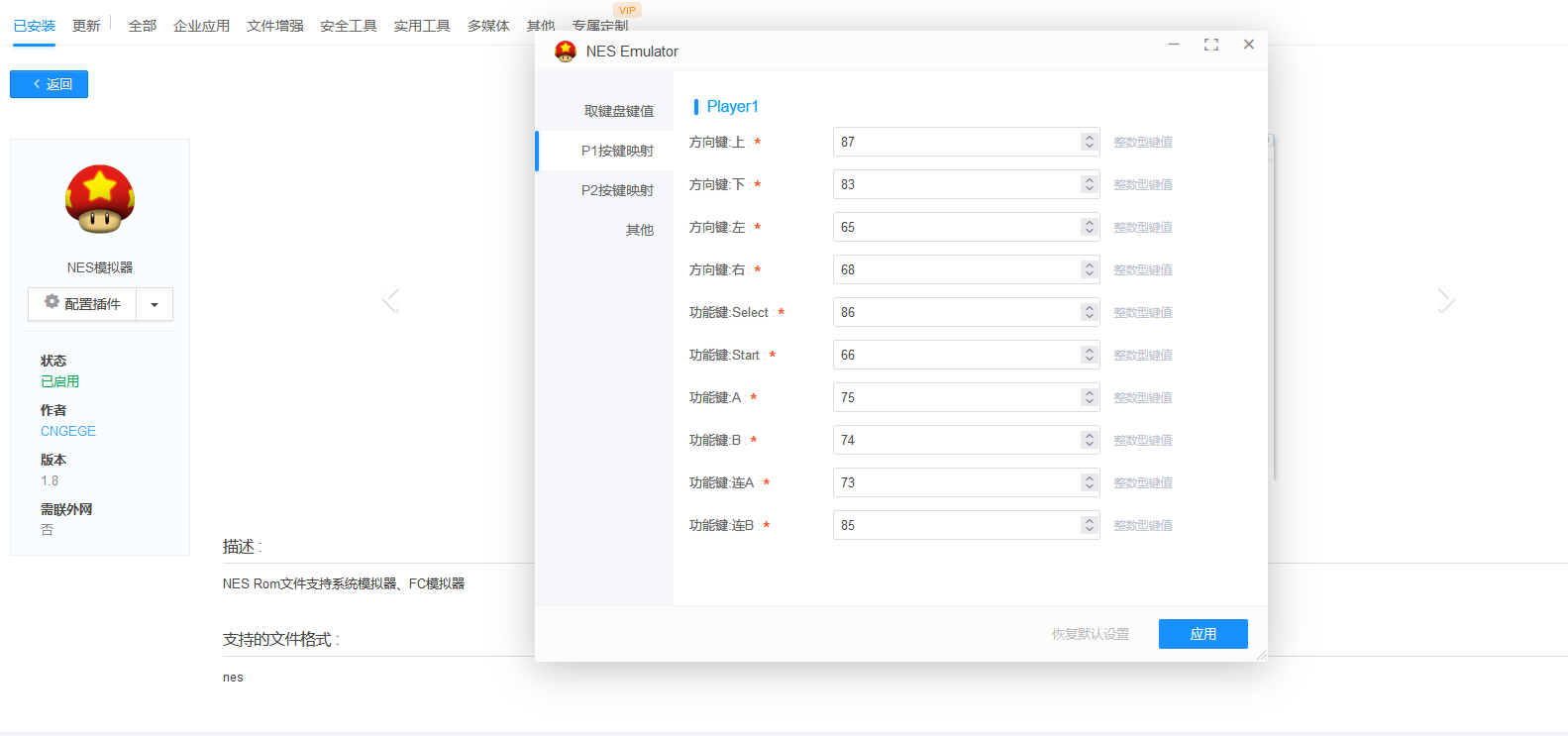Click input field for 功能键:Start containing 66

tap(966, 355)
